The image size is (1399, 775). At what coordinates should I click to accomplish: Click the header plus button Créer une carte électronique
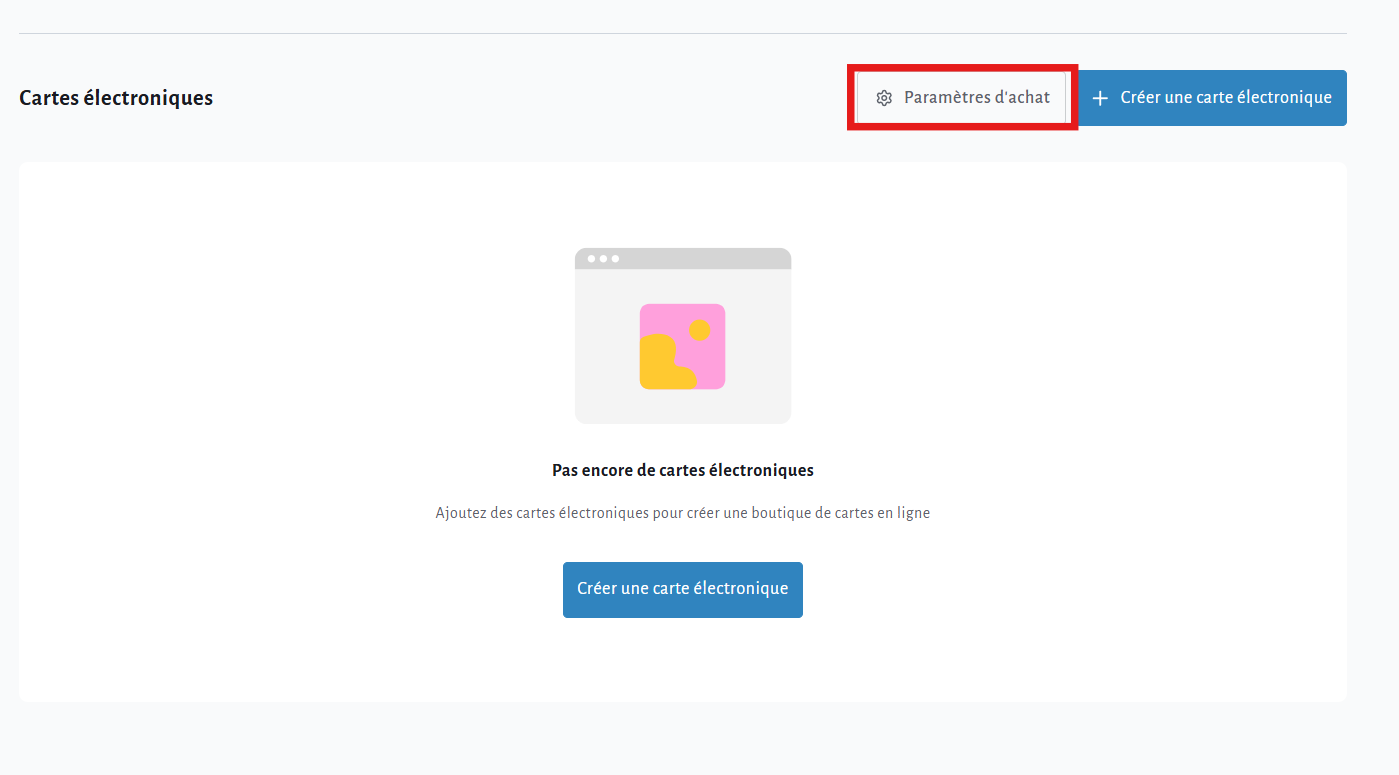click(x=1212, y=98)
